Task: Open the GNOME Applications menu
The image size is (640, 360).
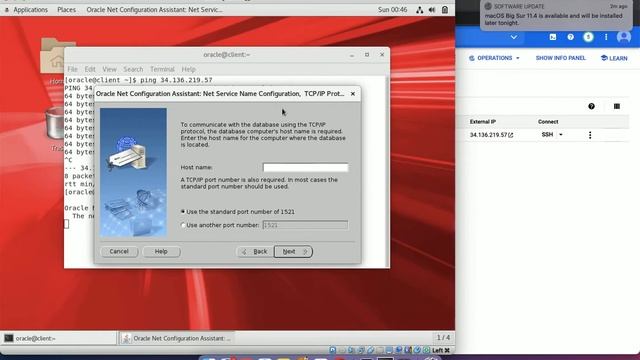Action: click(x=31, y=9)
